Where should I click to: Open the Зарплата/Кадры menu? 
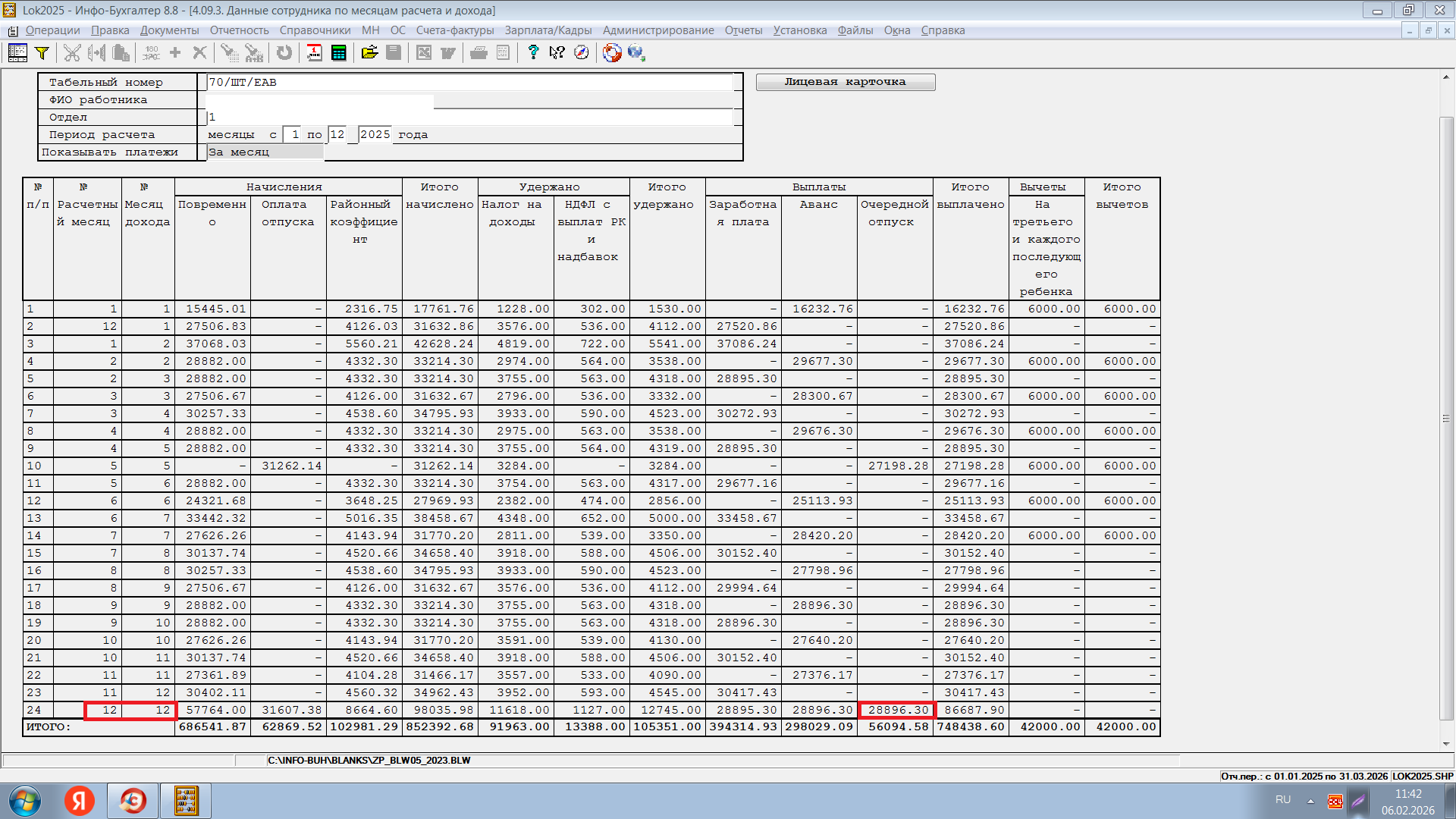pyautogui.click(x=548, y=30)
